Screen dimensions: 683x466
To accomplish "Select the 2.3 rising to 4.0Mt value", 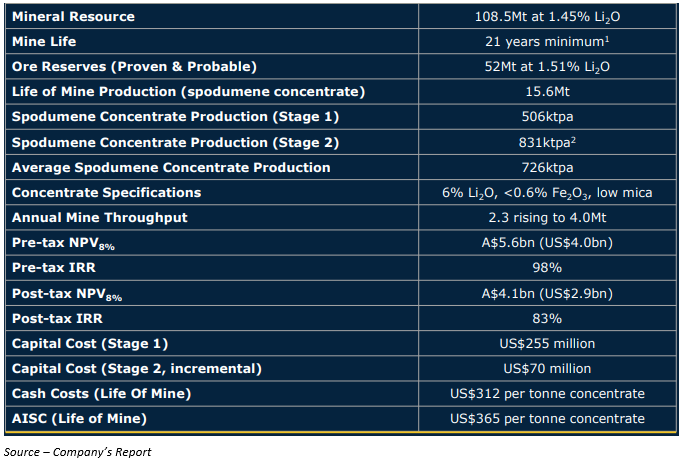I will (547, 217).
